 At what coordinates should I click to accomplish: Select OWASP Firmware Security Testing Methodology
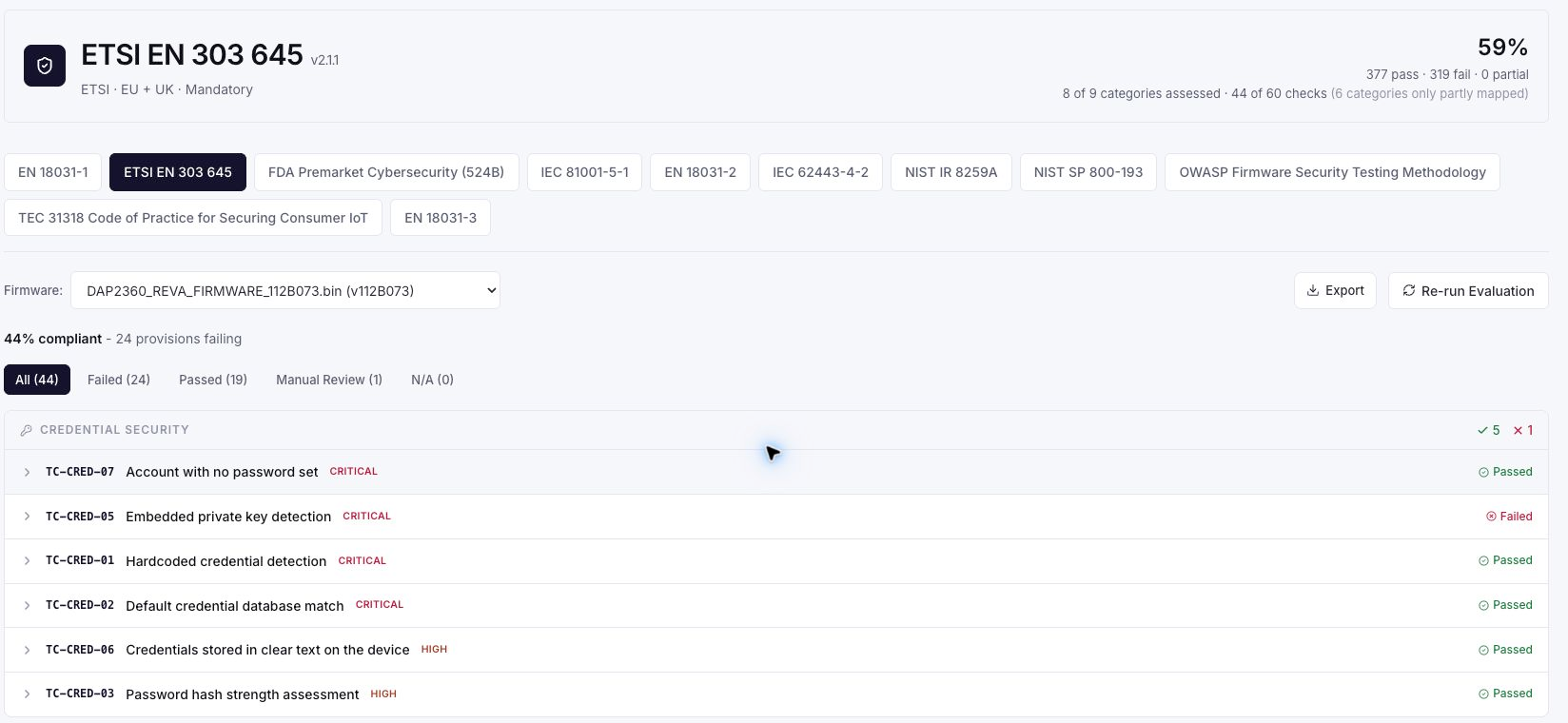(x=1332, y=172)
